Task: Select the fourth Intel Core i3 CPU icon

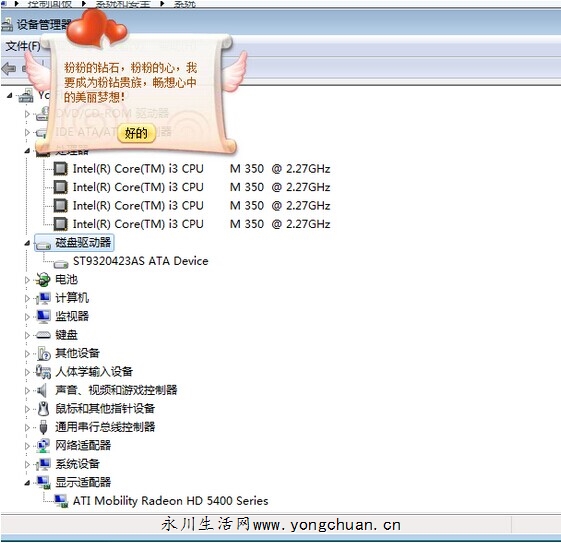Action: pyautogui.click(x=60, y=224)
